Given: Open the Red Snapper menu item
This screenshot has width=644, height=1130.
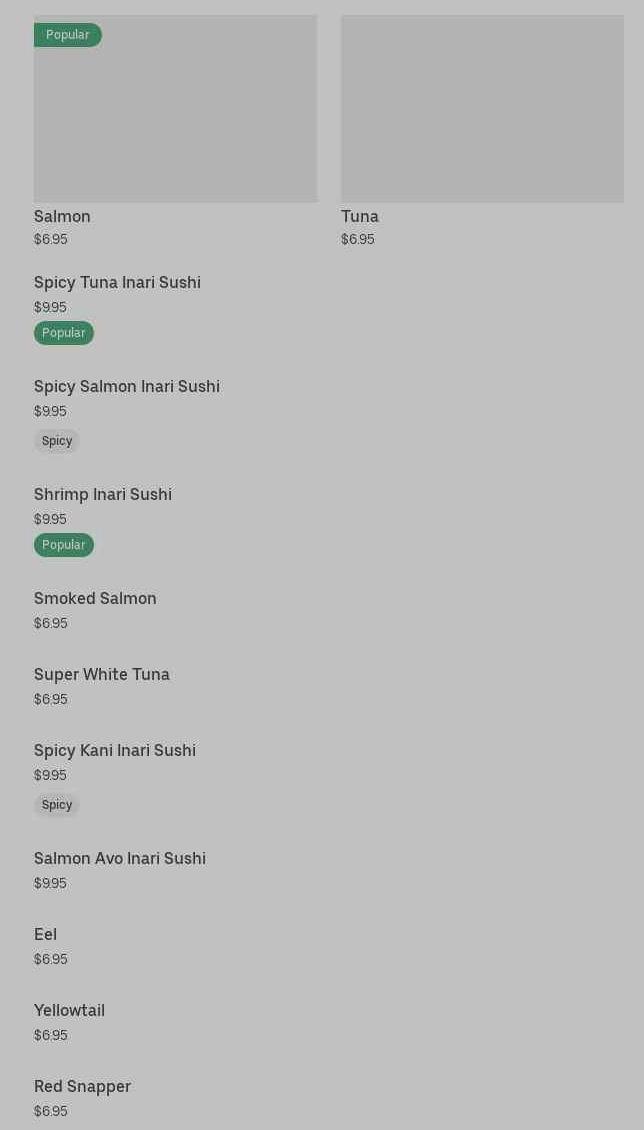Looking at the screenshot, I should pyautogui.click(x=83, y=1087).
